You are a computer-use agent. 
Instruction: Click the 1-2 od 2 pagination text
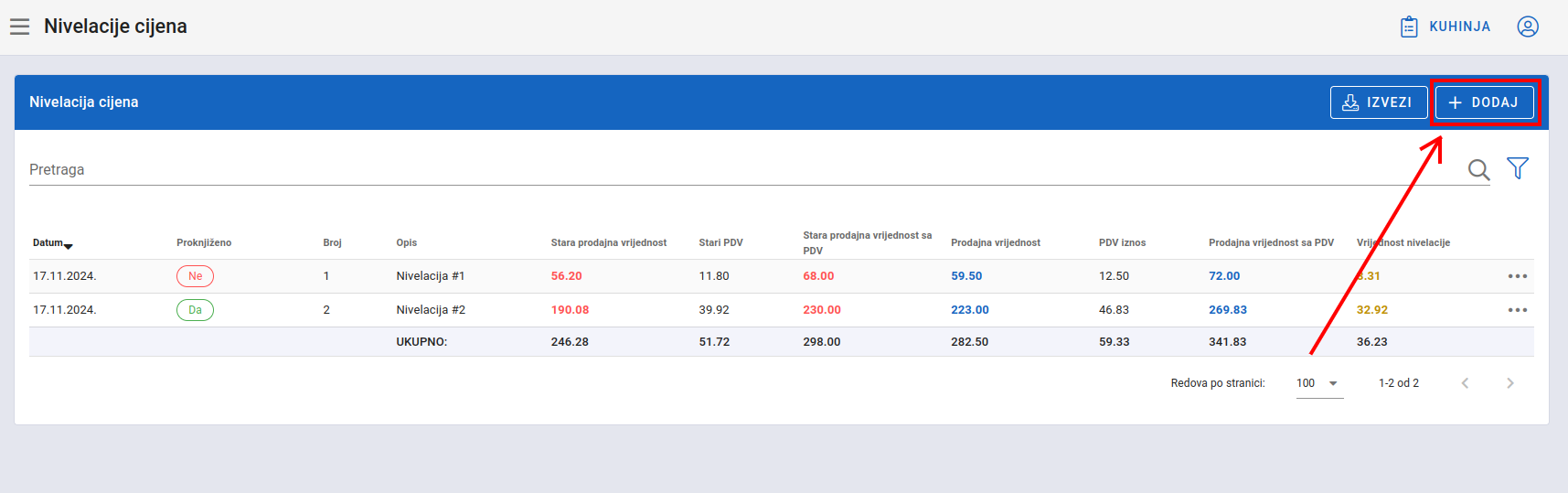click(x=1399, y=383)
